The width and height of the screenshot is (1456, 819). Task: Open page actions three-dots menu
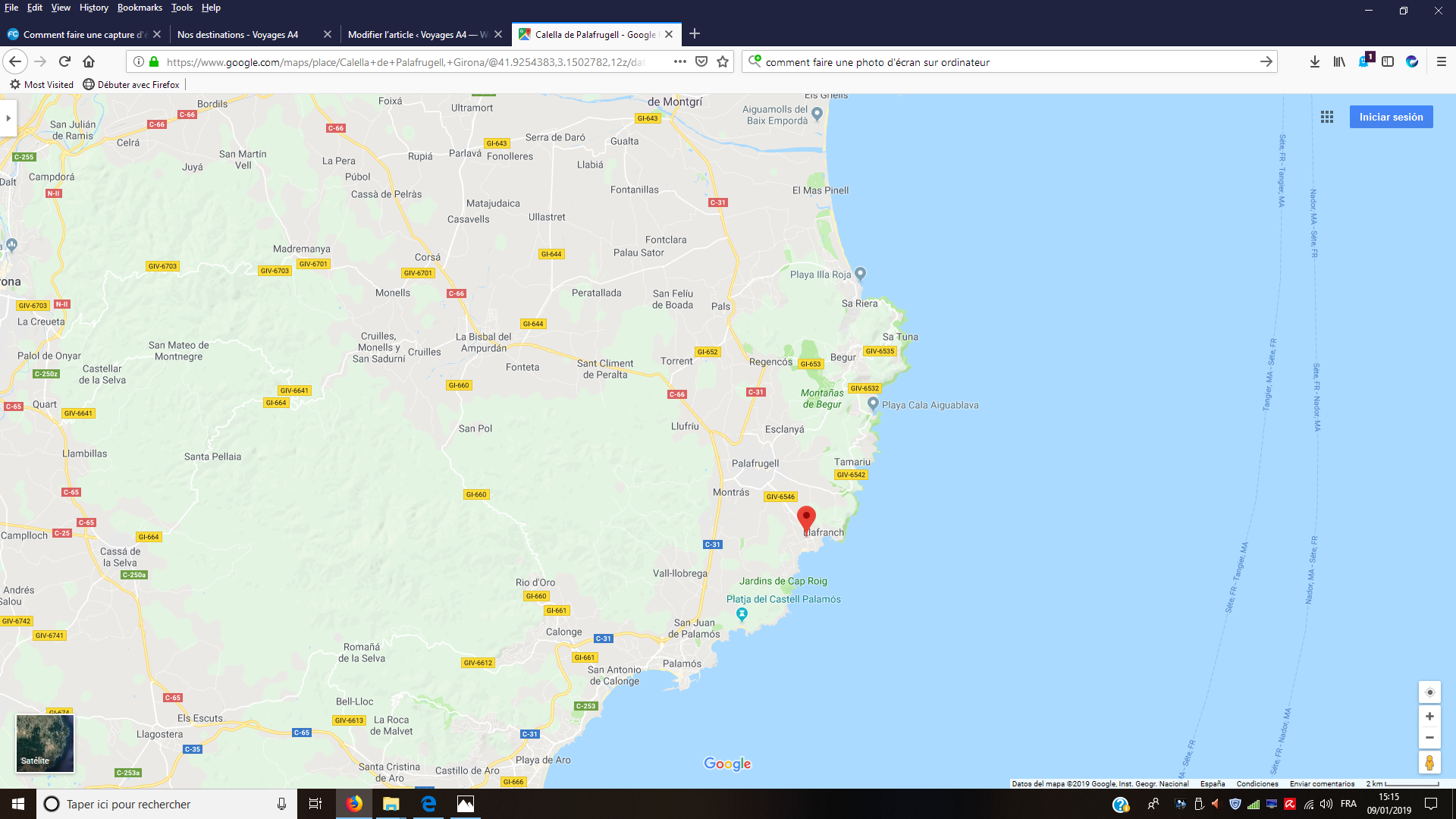(679, 62)
